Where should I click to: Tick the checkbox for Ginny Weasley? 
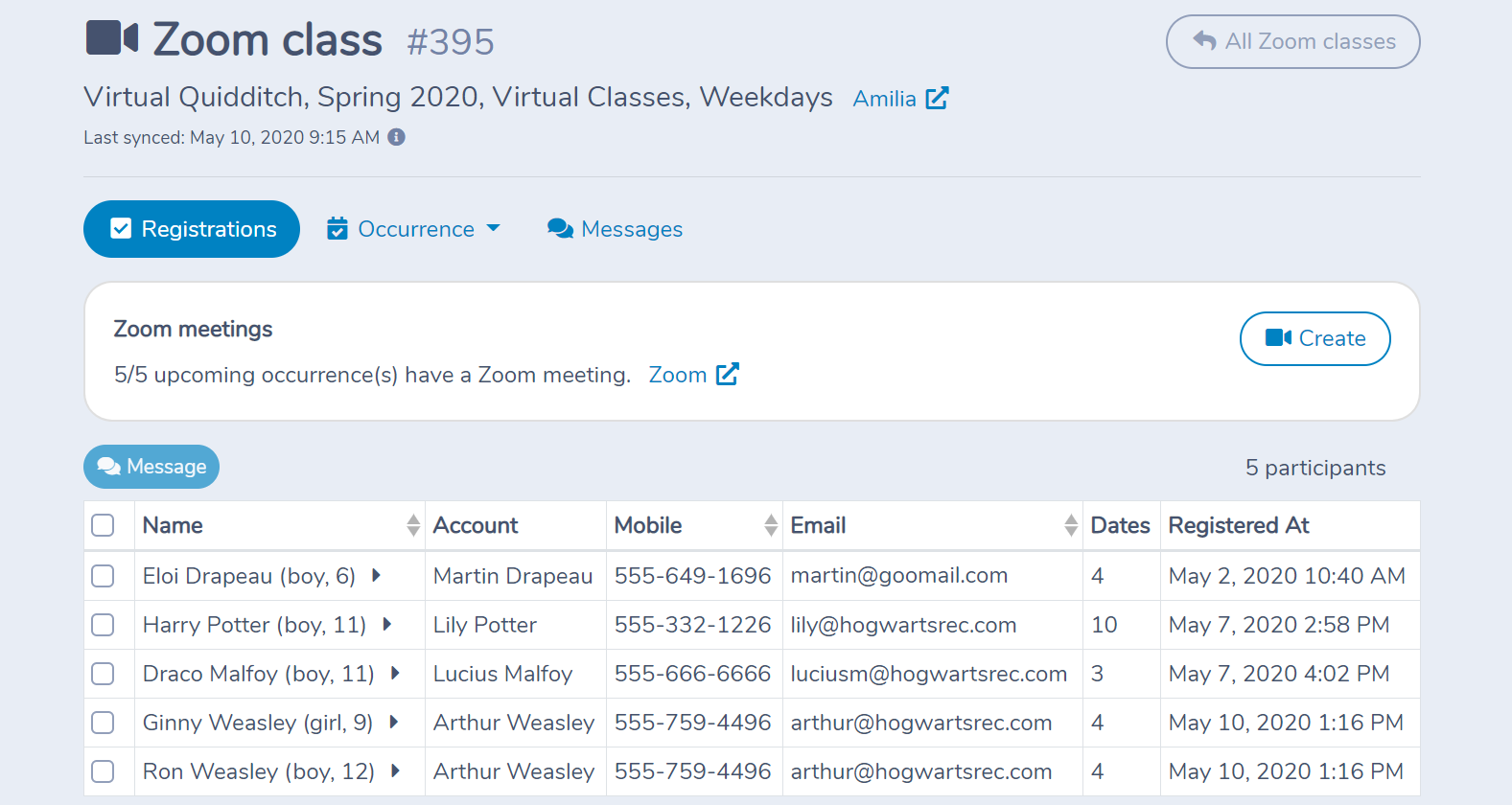[103, 723]
